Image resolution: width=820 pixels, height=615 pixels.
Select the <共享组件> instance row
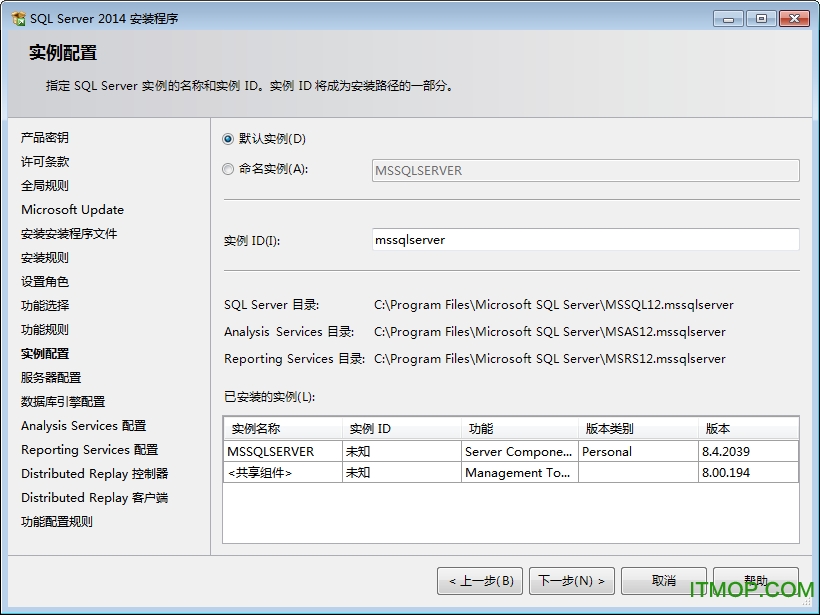coord(511,473)
